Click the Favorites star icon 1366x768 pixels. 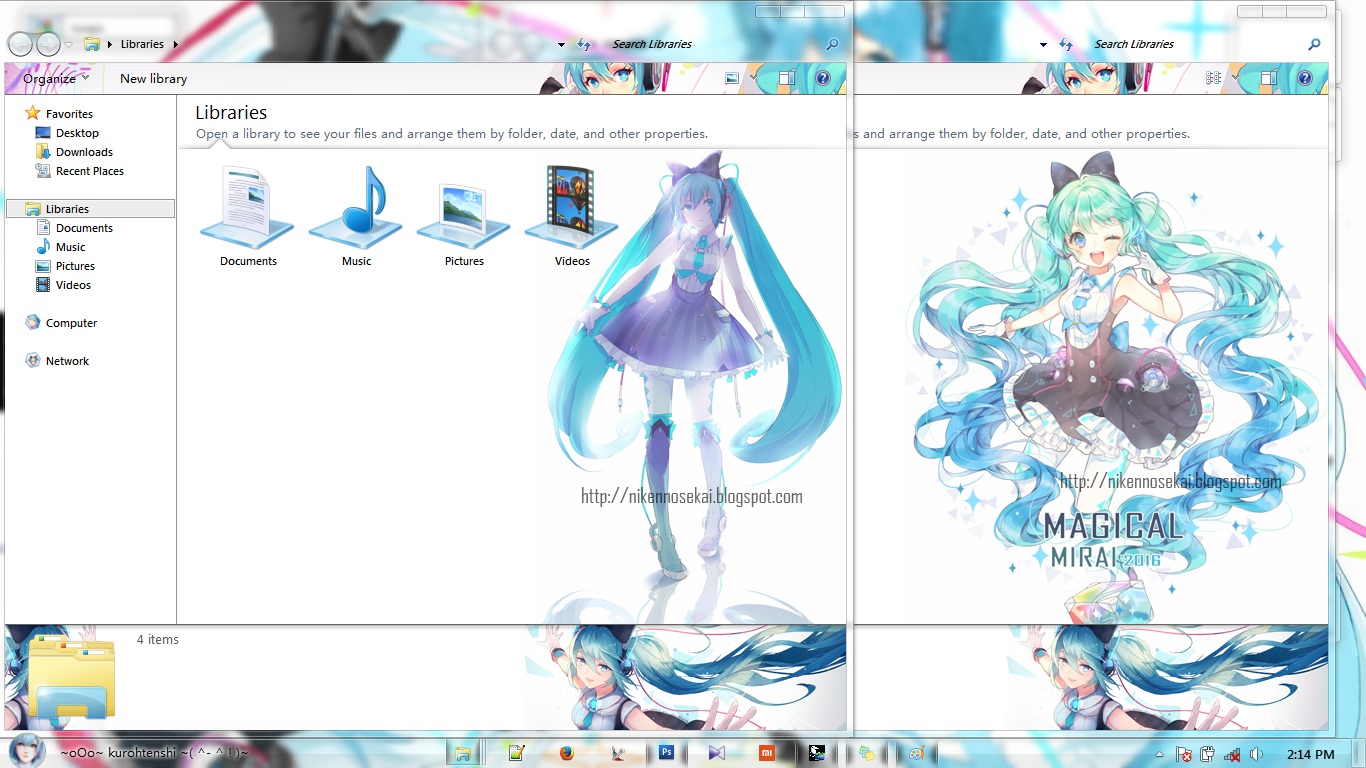coord(33,113)
